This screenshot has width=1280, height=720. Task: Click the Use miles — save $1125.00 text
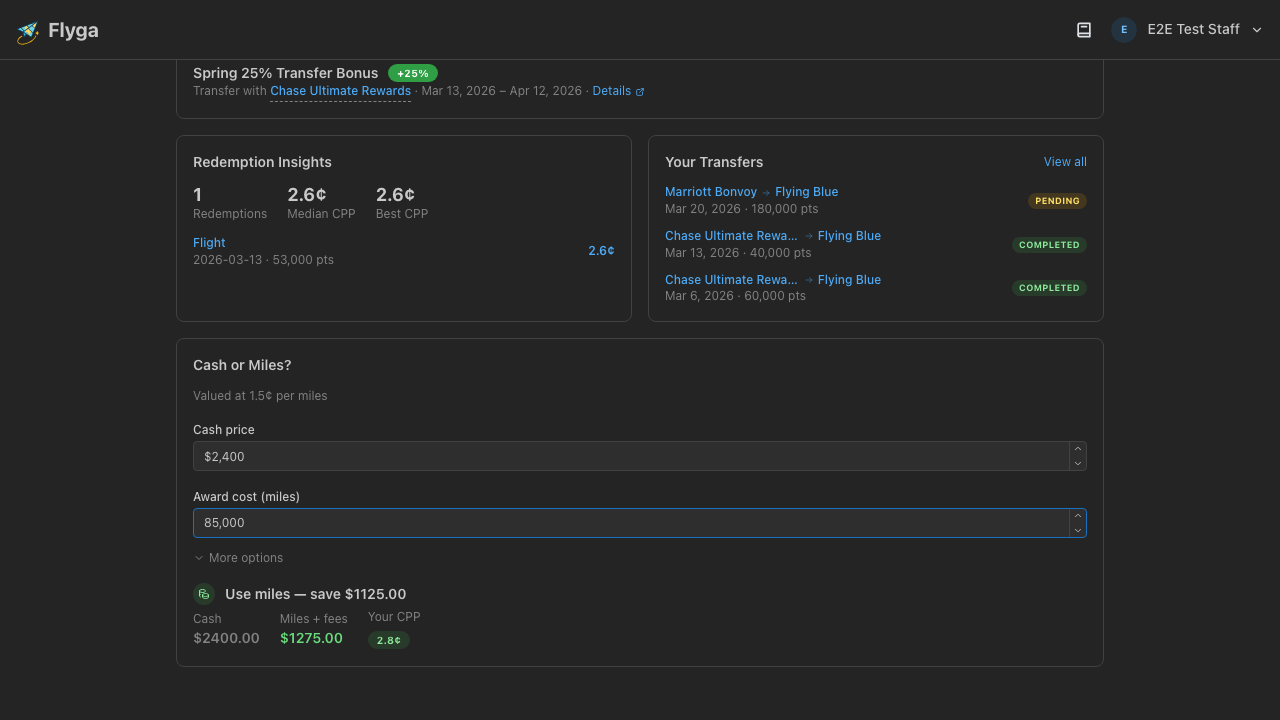tap(315, 594)
